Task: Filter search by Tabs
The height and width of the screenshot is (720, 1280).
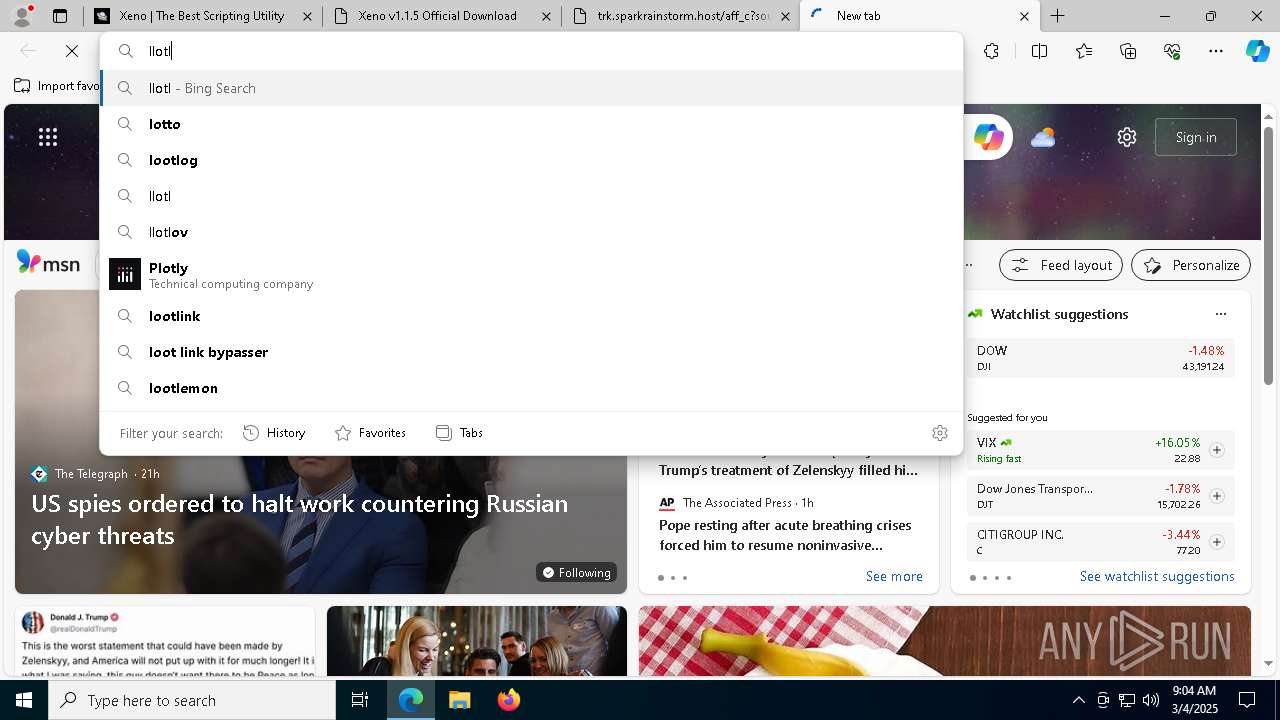Action: click(x=460, y=433)
